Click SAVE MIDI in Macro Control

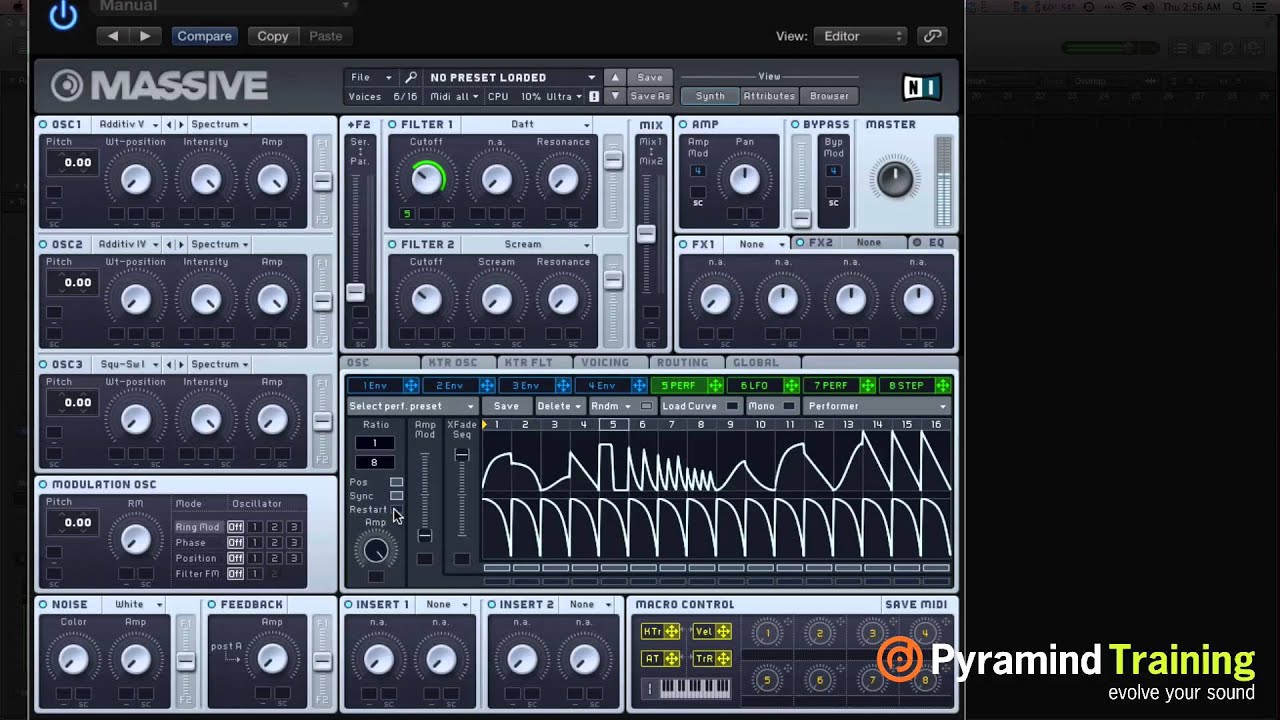[916, 605]
